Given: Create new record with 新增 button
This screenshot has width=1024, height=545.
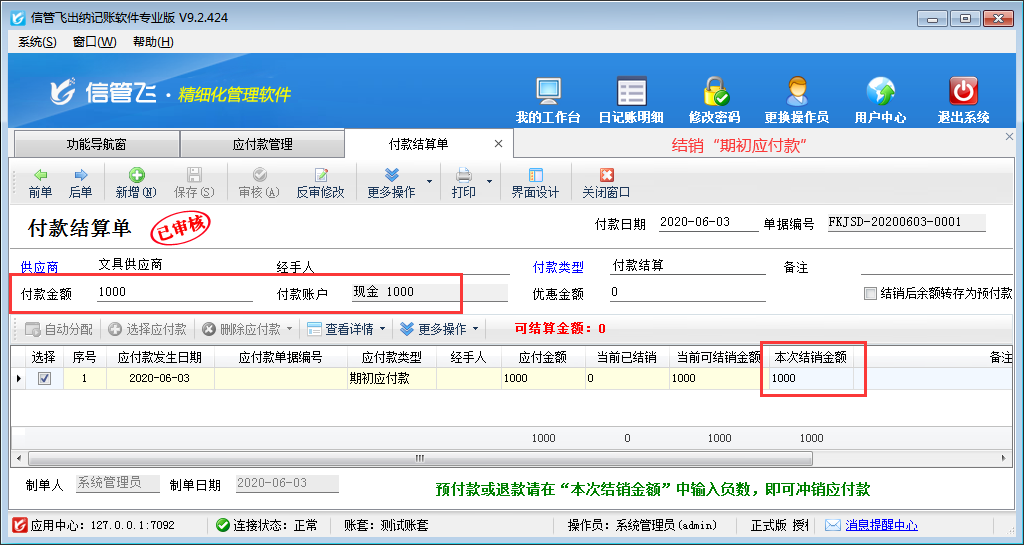Looking at the screenshot, I should coord(136,183).
